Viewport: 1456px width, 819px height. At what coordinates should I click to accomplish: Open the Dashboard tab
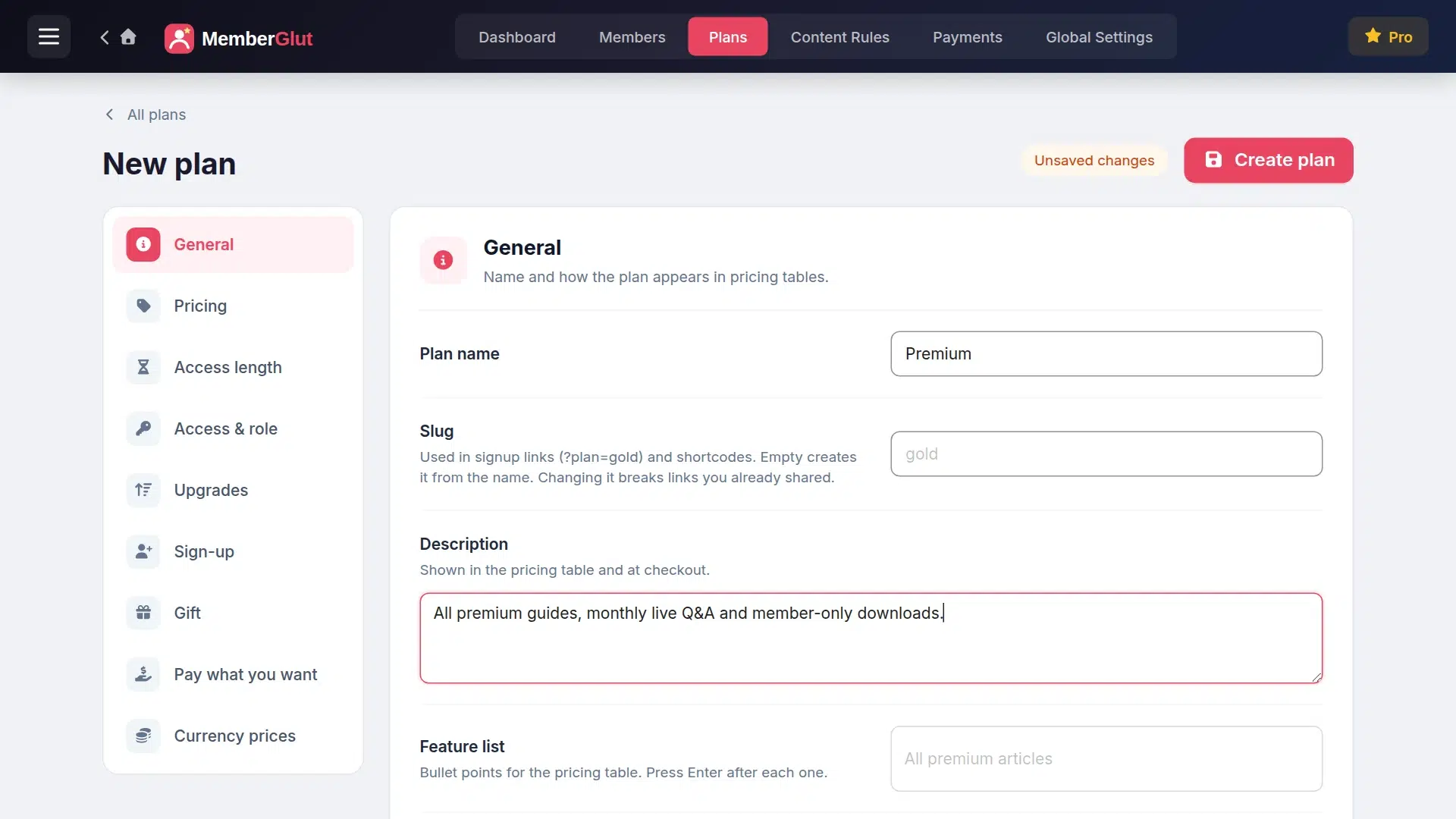pos(516,37)
